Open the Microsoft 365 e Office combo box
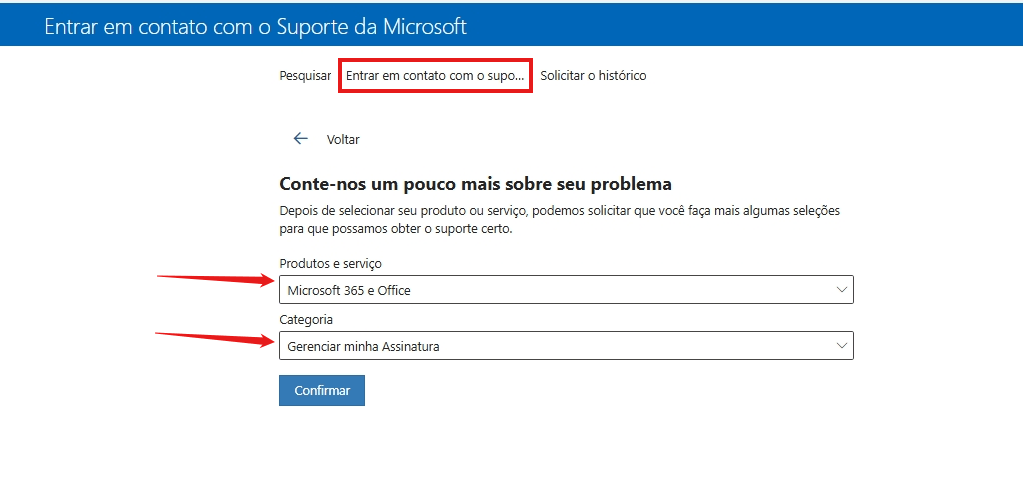 pyautogui.click(x=566, y=290)
